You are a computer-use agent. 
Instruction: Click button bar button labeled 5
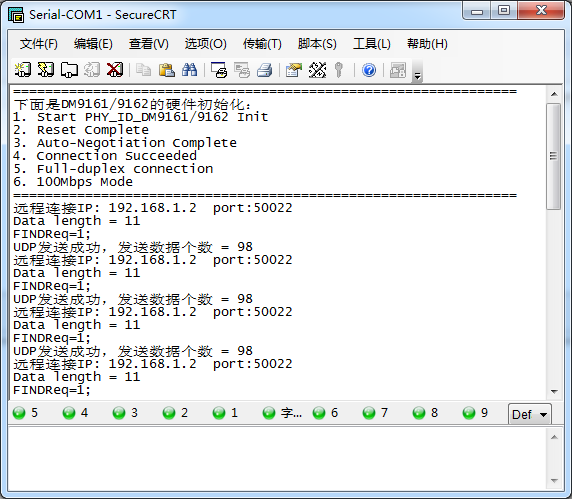click(26, 413)
